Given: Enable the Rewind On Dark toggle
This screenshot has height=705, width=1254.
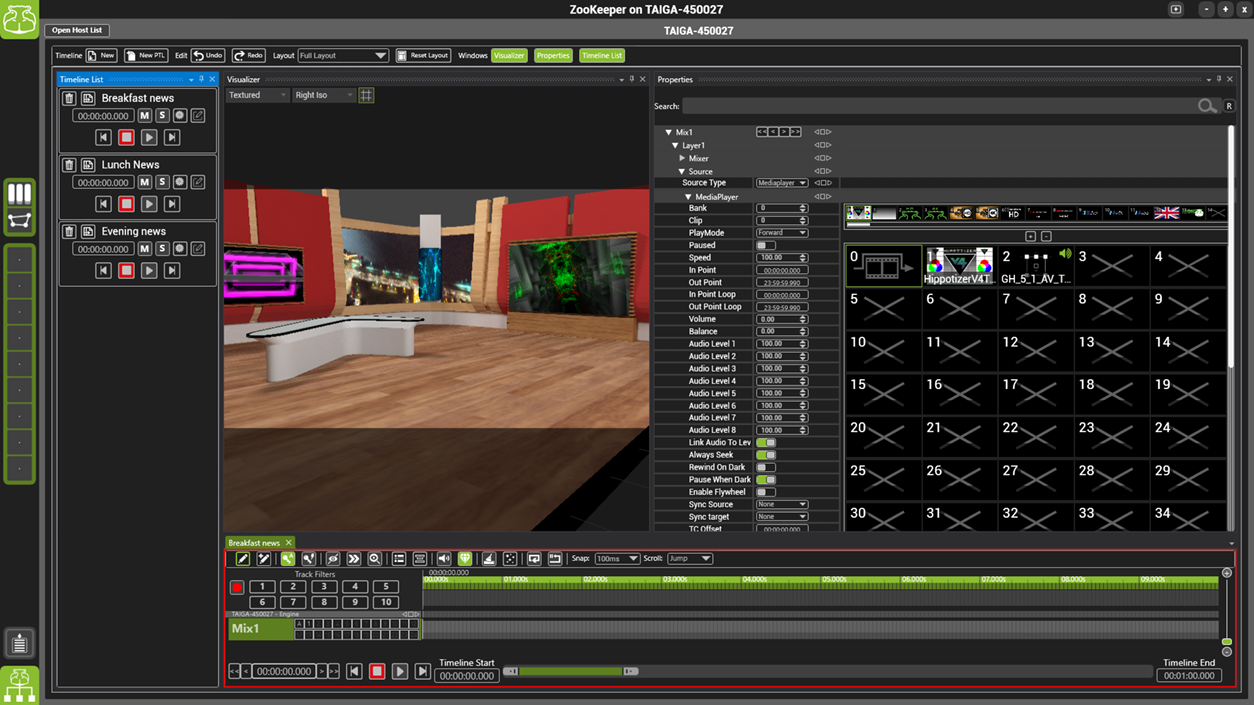Looking at the screenshot, I should click(765, 467).
